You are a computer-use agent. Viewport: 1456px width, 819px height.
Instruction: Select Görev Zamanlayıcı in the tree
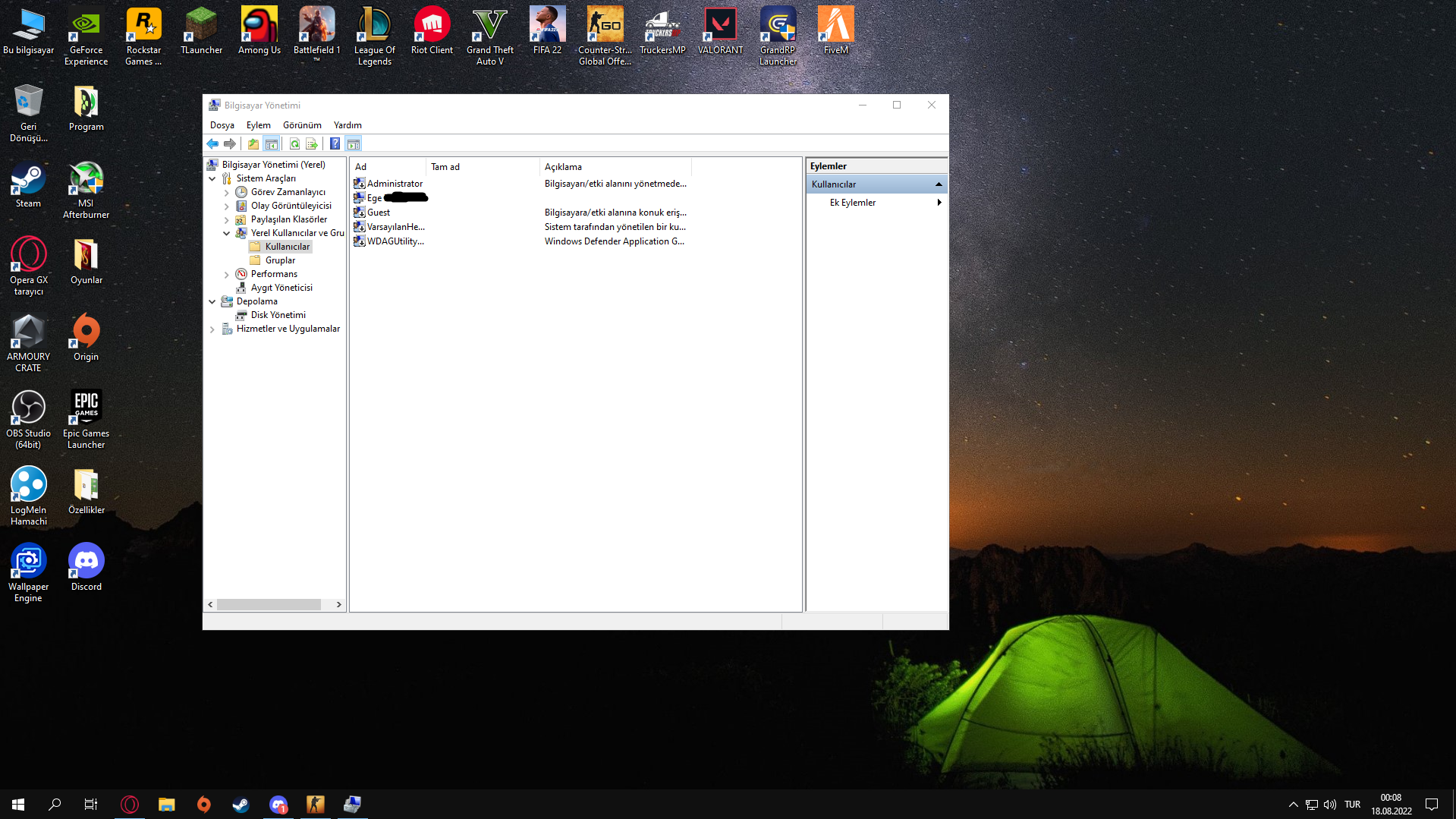(288, 192)
